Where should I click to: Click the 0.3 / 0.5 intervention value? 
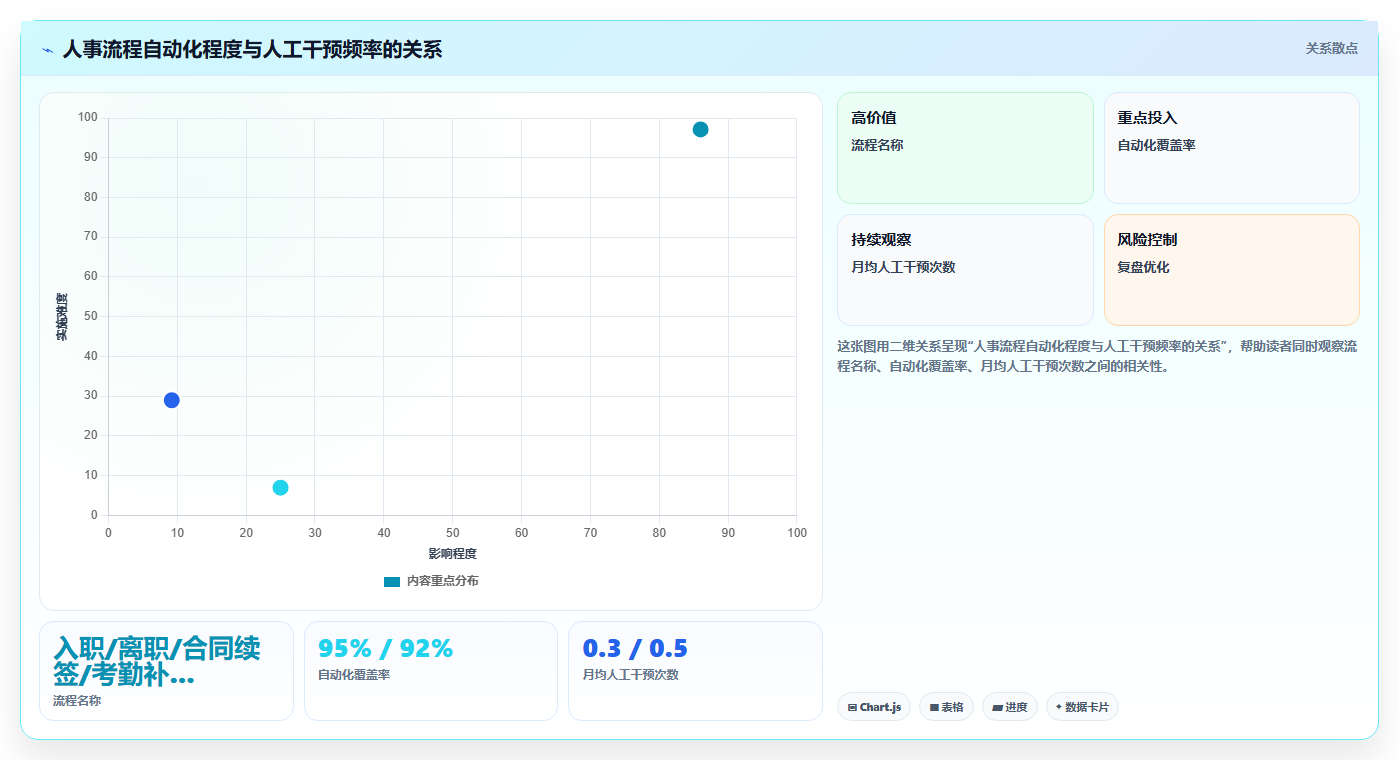click(x=635, y=648)
